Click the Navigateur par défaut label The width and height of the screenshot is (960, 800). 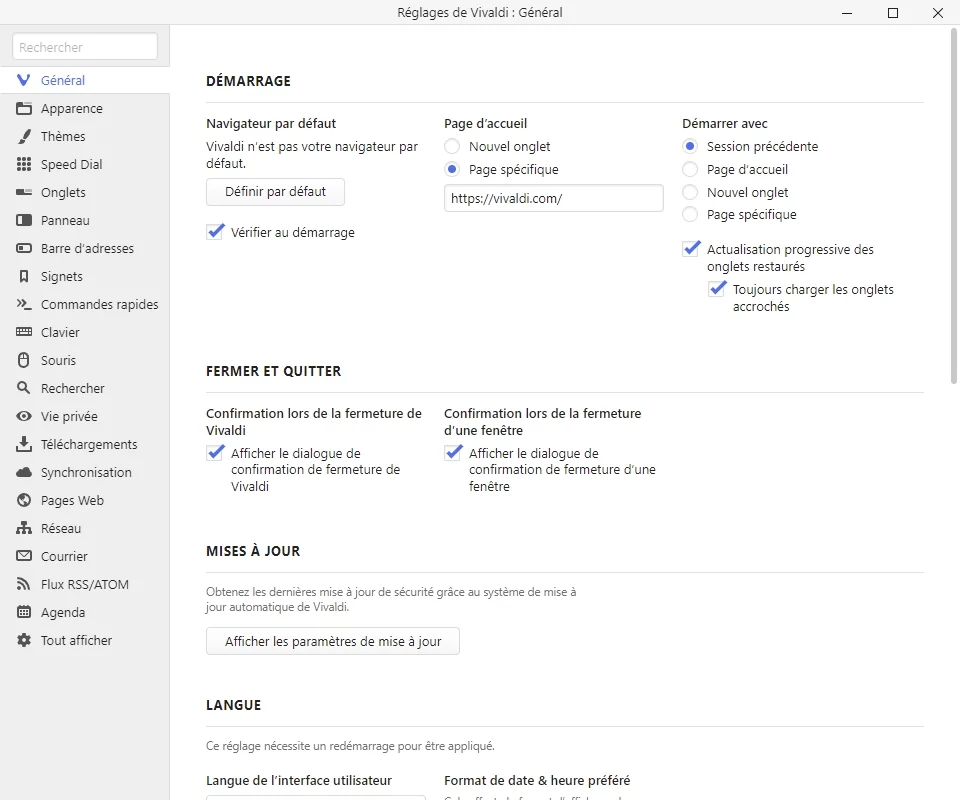(x=271, y=124)
